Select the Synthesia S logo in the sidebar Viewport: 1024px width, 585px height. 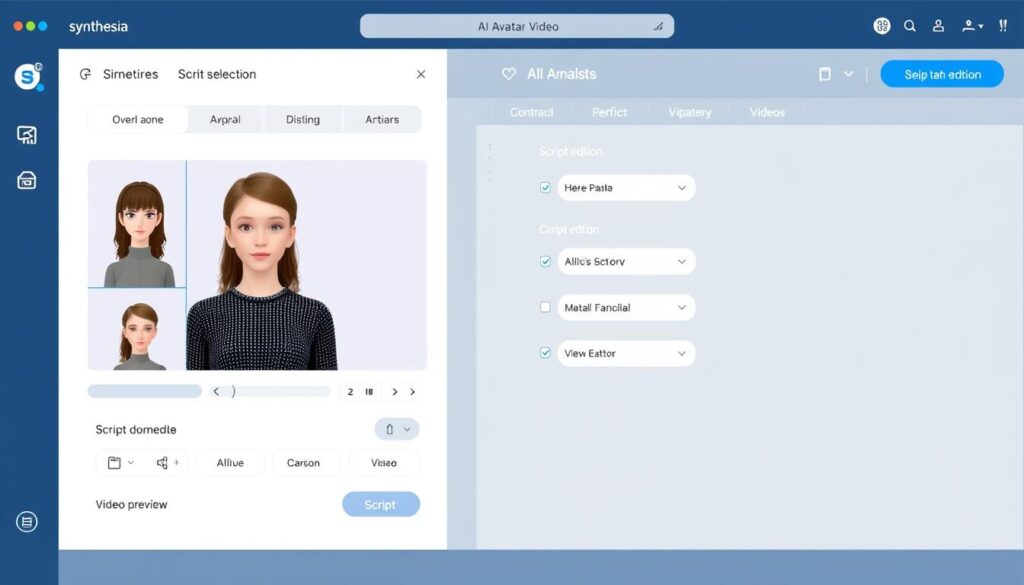(27, 75)
